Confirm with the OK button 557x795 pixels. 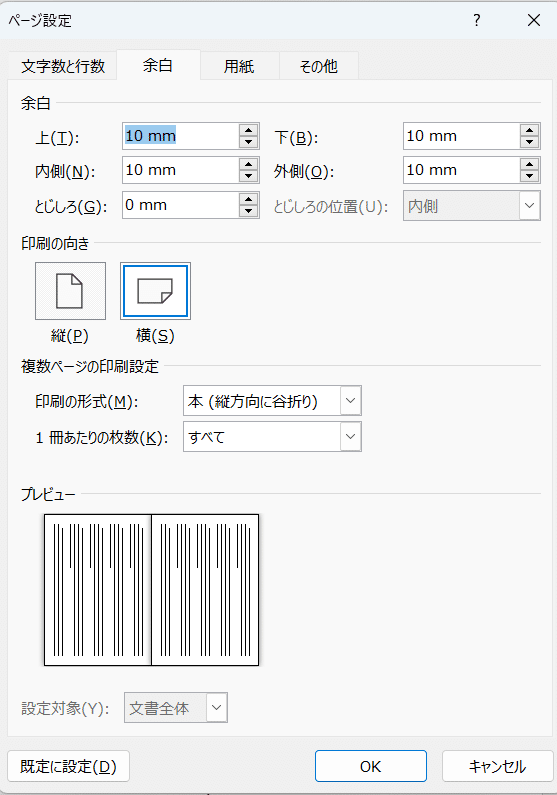370,767
